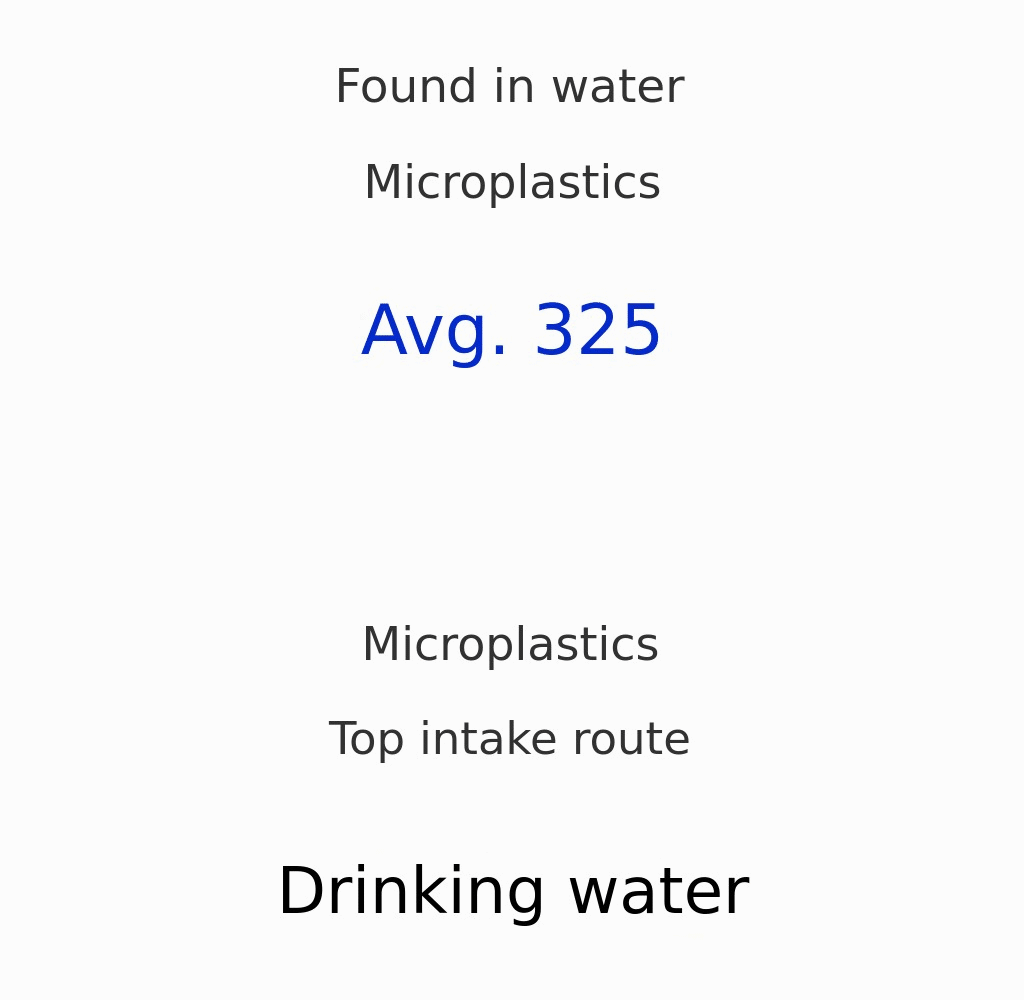Click the number 325 in blue

597,333
